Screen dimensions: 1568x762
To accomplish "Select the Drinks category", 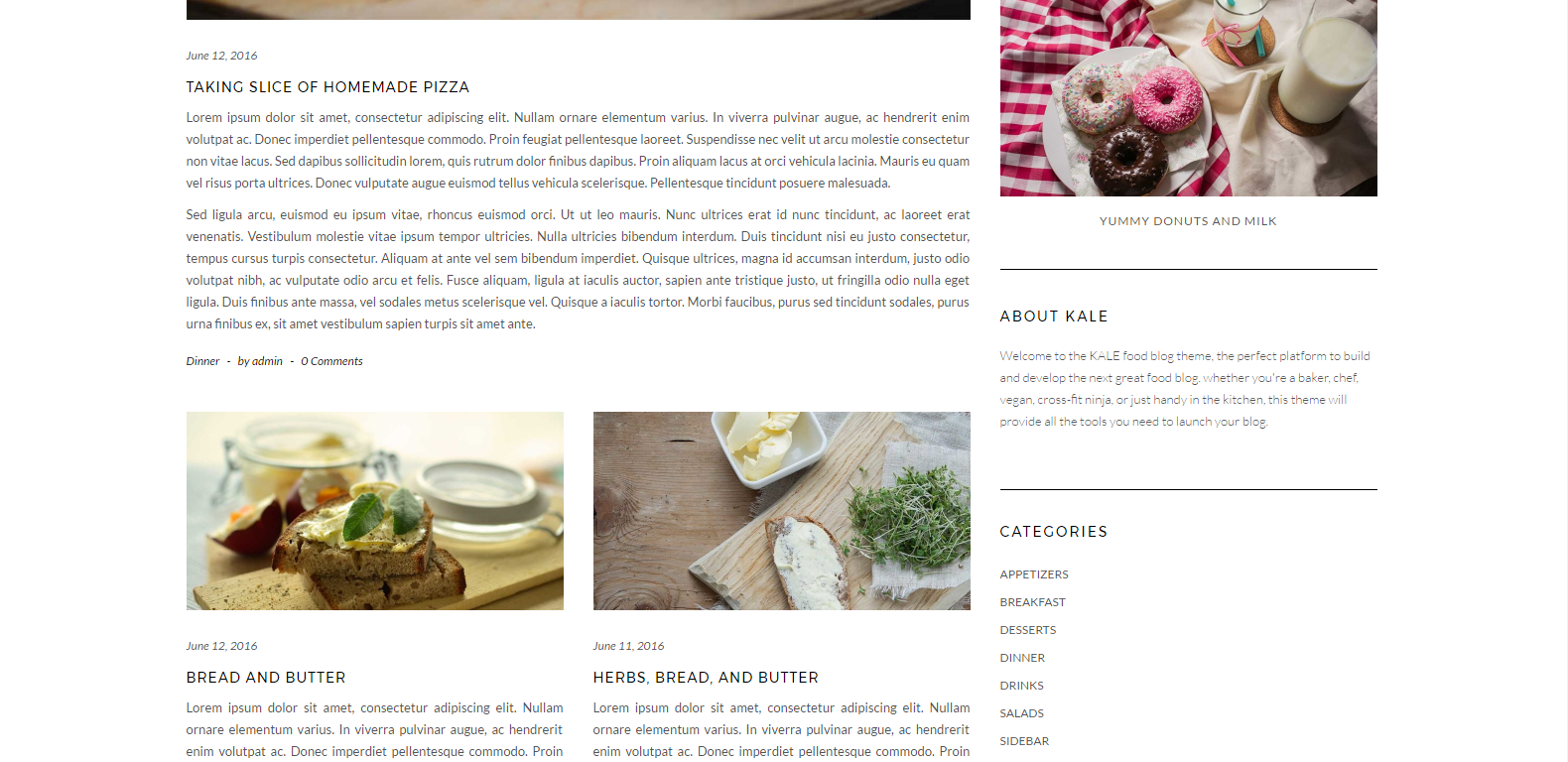I will pos(1021,686).
